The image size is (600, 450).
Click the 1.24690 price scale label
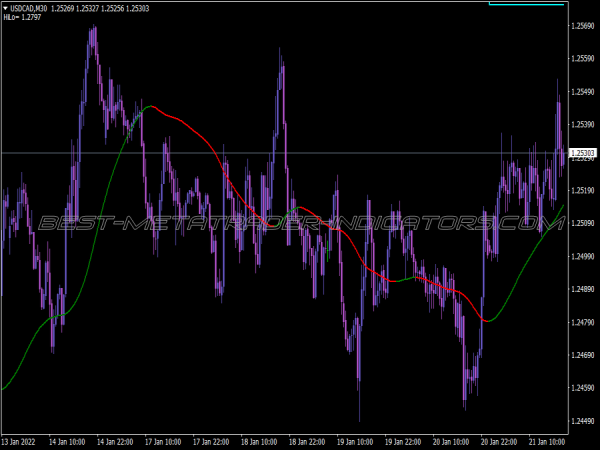click(x=582, y=355)
